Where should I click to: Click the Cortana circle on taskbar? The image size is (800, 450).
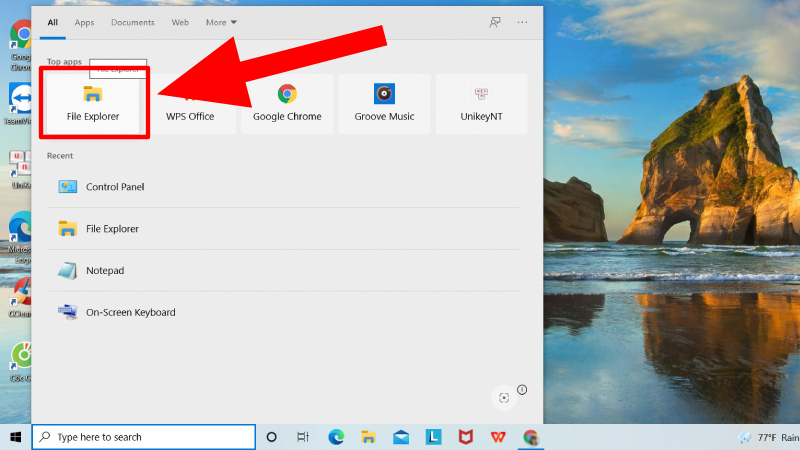pyautogui.click(x=271, y=437)
